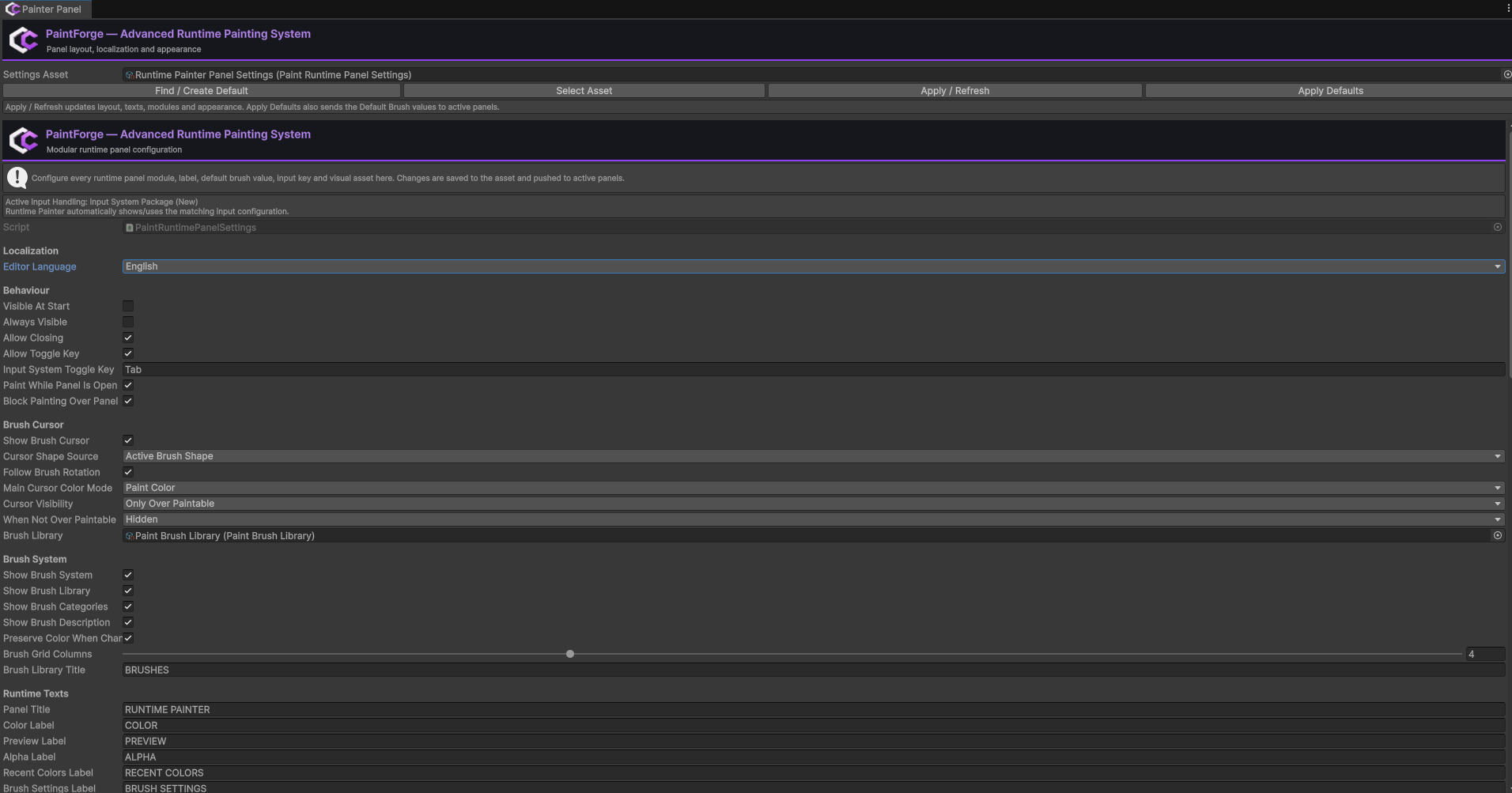Toggle the Follow Brush Rotation checkbox

pyautogui.click(x=128, y=472)
